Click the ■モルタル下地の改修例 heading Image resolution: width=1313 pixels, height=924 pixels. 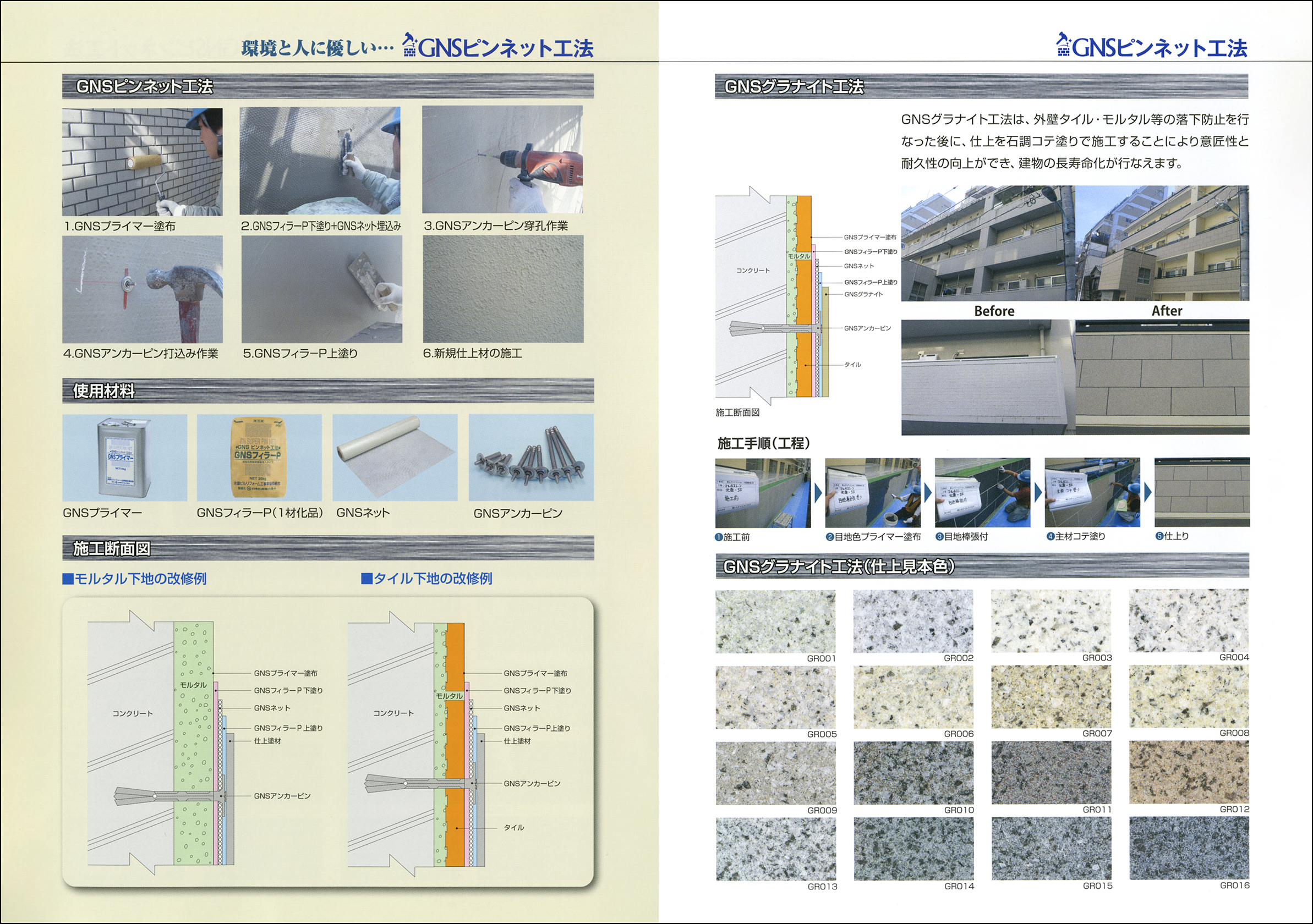(134, 579)
